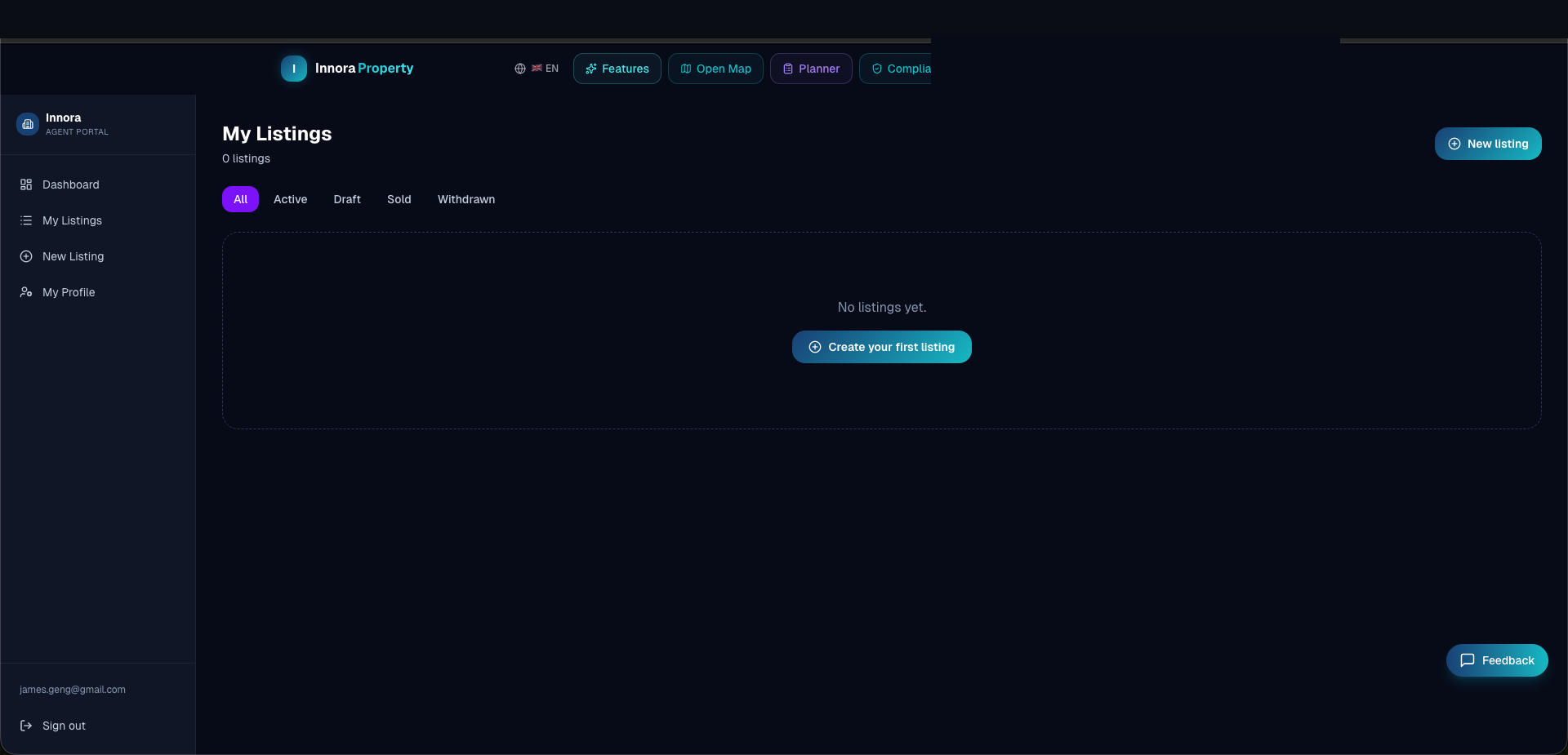Click the My Listings page heading
Viewport: 1568px width, 755px height.
click(277, 134)
